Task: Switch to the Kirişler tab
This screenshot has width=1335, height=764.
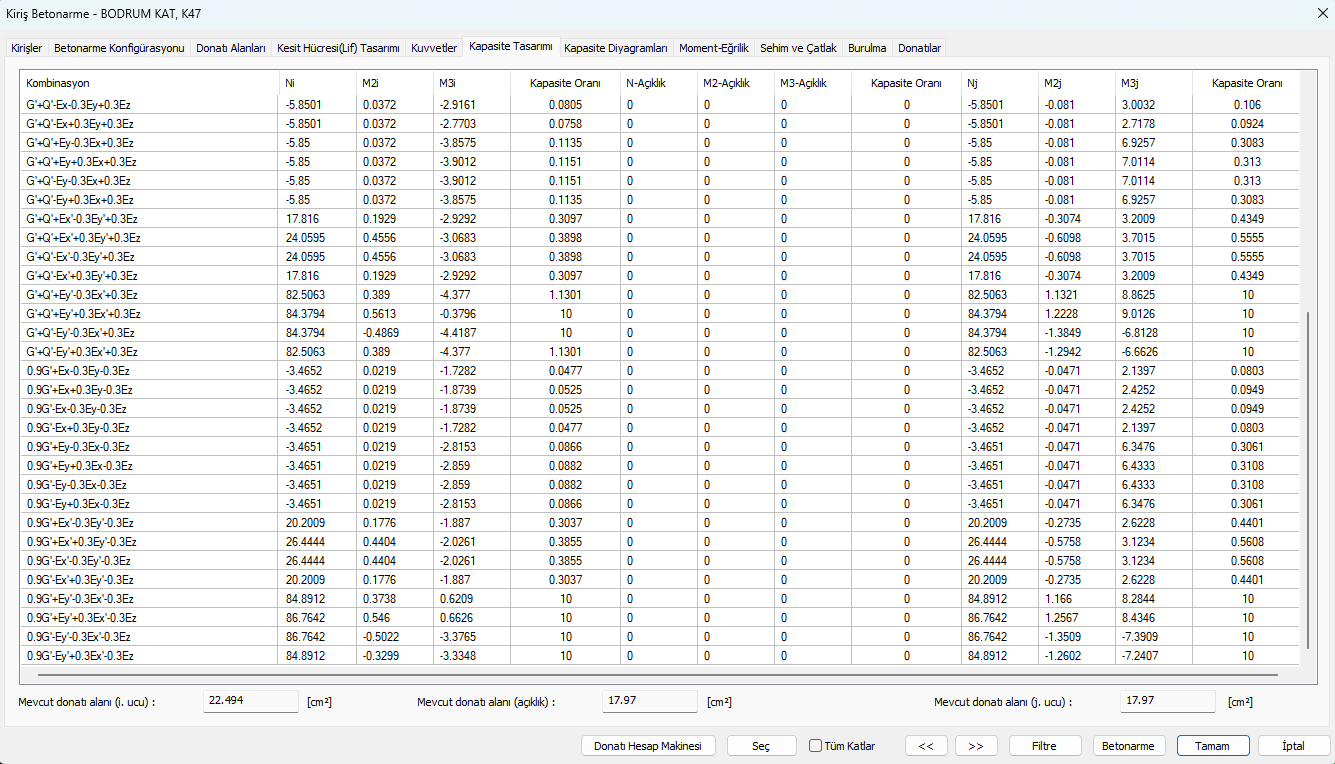Action: (26, 48)
